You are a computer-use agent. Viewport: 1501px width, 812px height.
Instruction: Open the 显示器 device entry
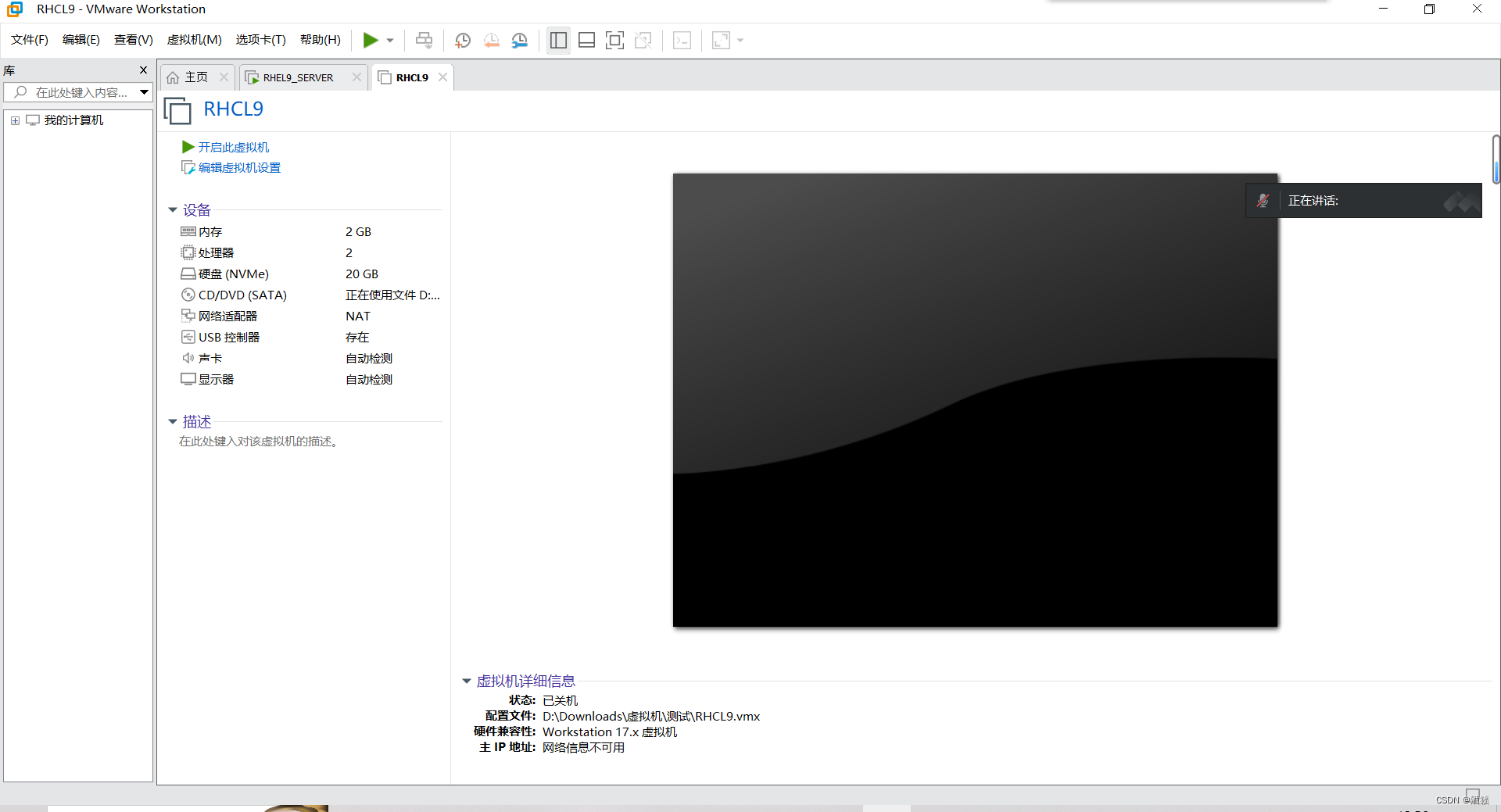tap(216, 380)
